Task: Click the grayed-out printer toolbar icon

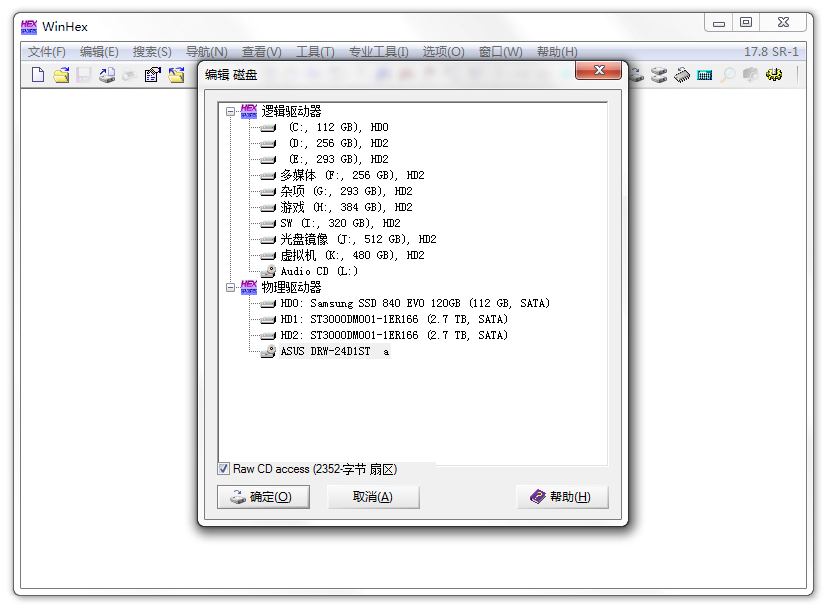Action: tap(129, 75)
